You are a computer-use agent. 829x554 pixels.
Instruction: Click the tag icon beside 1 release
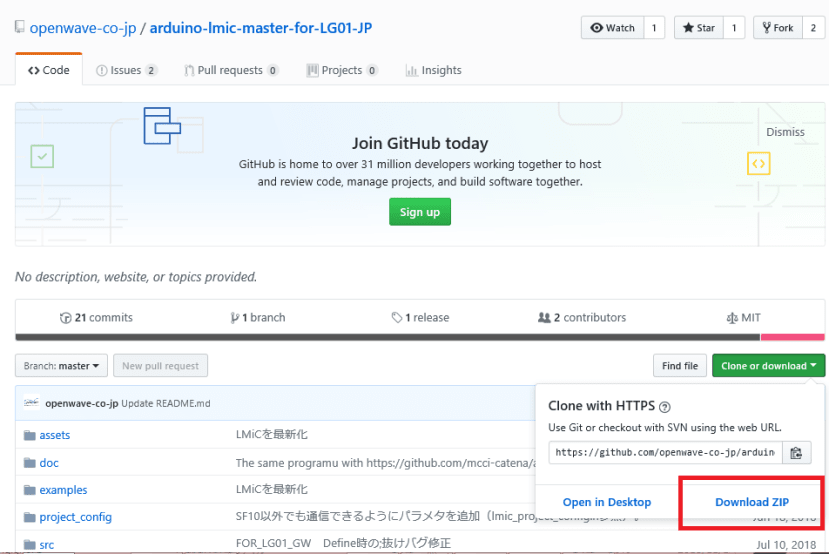pos(397,318)
